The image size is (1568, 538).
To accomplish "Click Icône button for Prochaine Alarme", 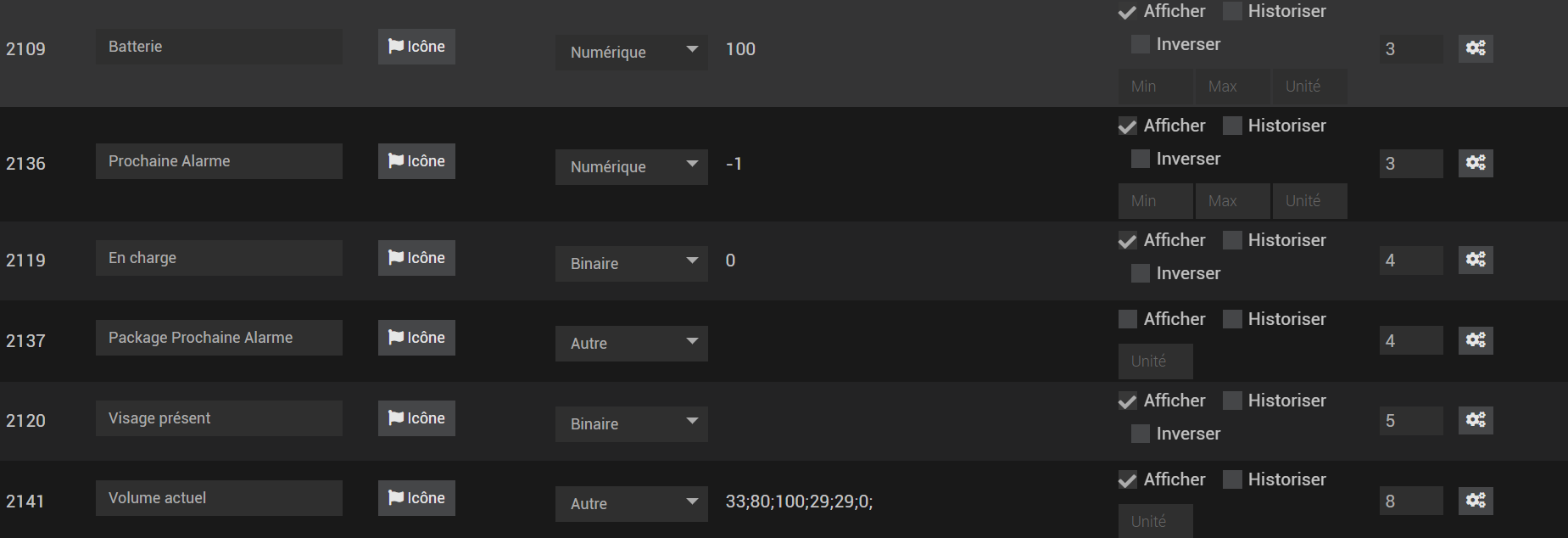I will [416, 161].
